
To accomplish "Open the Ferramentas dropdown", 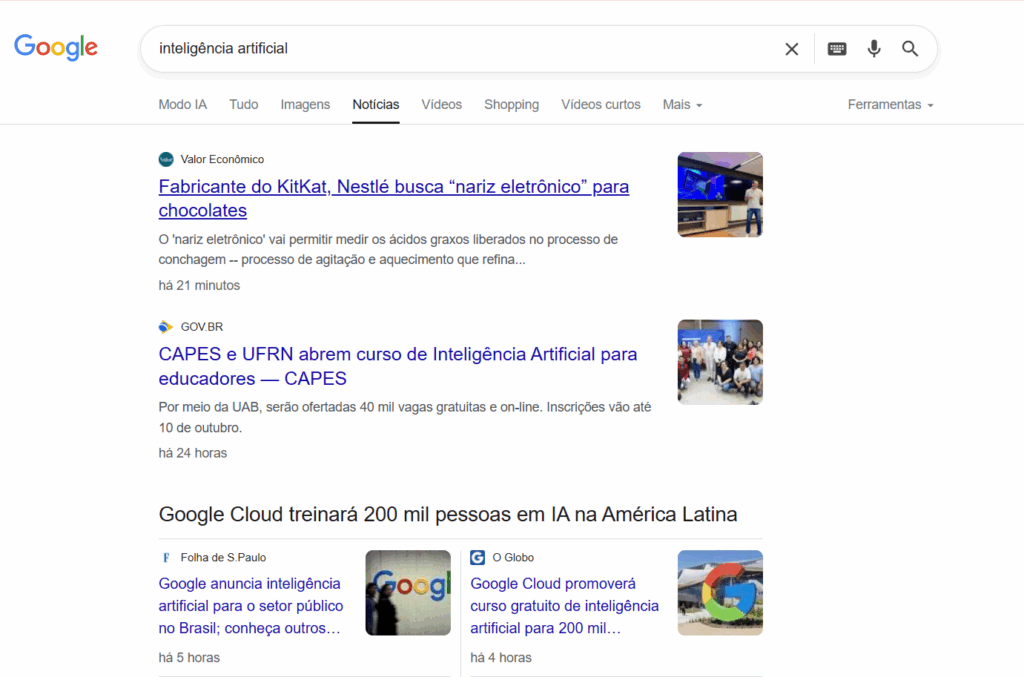I will [x=890, y=105].
